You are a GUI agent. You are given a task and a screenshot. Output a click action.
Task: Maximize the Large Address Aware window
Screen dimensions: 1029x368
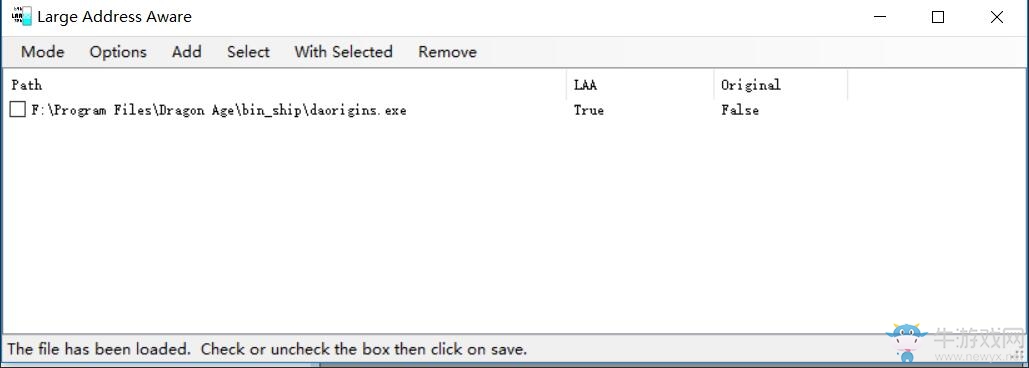[938, 18]
